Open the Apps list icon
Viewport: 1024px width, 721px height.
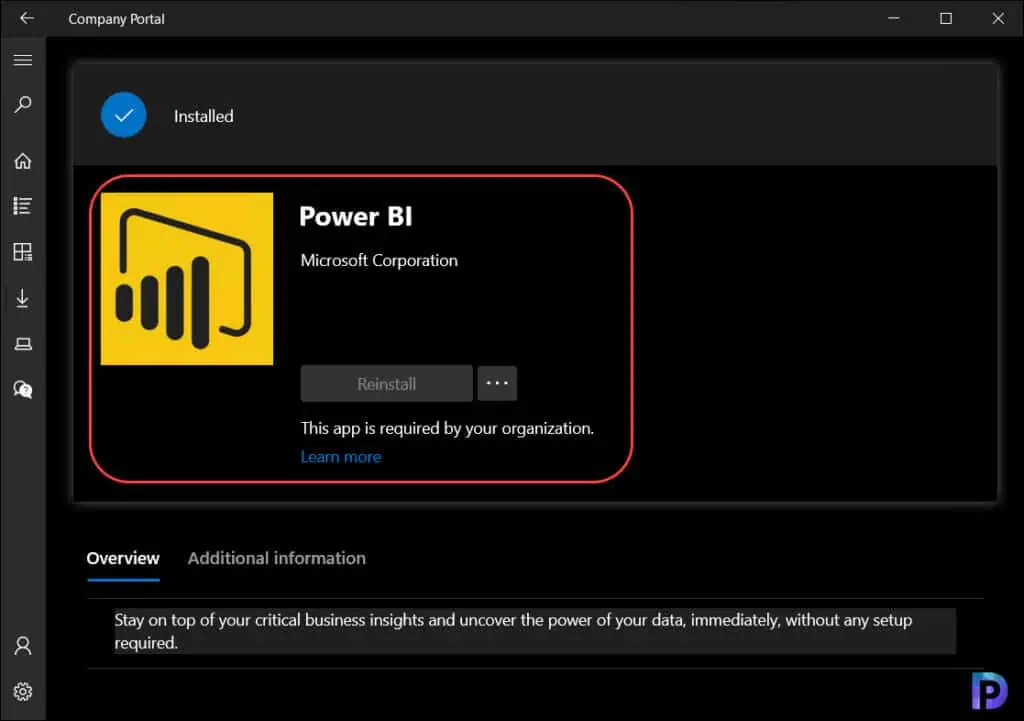23,206
